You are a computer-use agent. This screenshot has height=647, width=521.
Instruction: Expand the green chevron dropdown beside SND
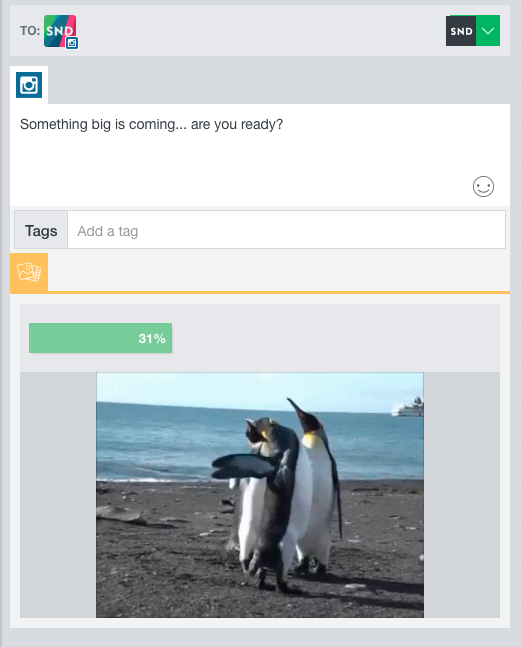(488, 31)
